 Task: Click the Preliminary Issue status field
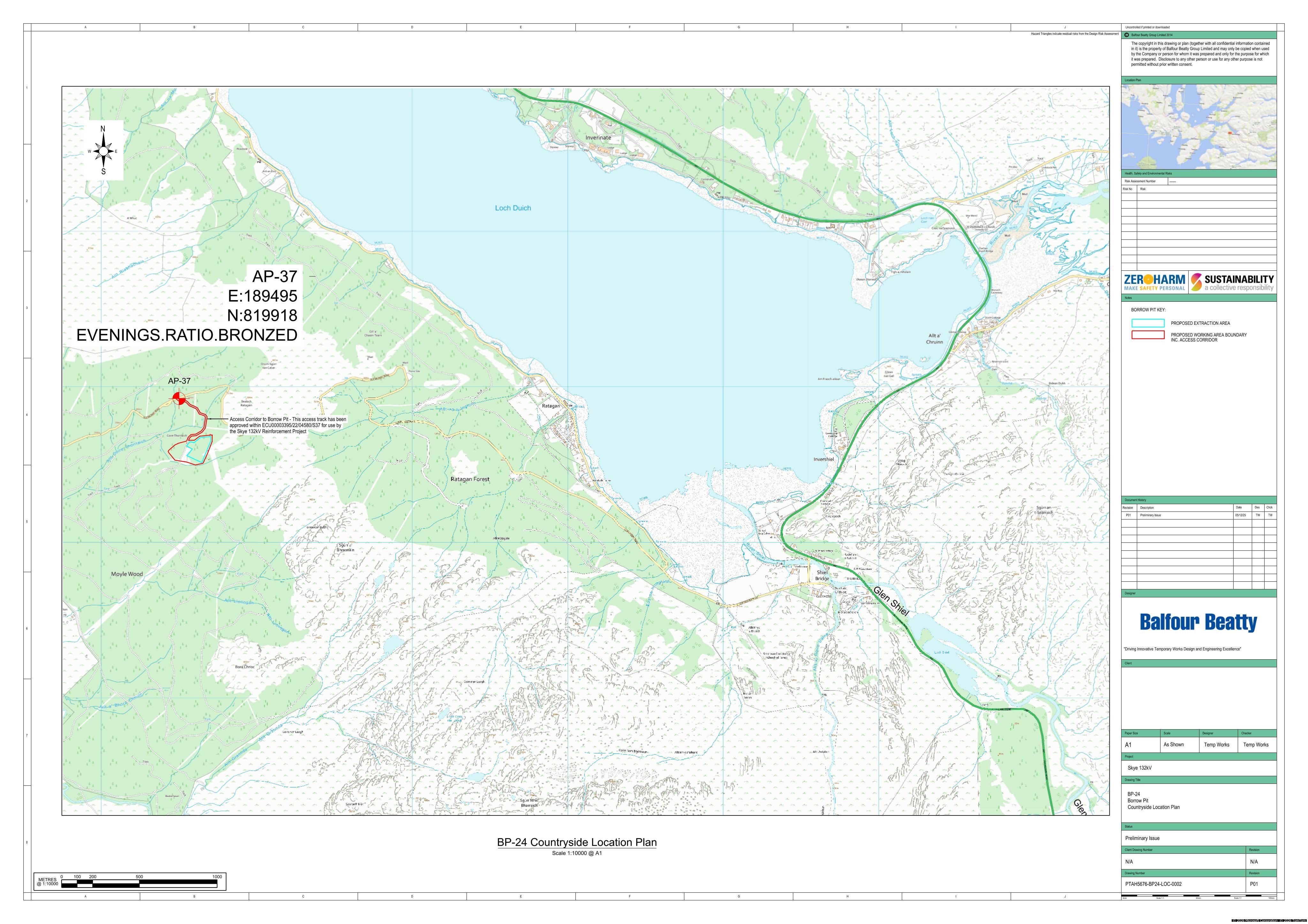pyautogui.click(x=1142, y=838)
